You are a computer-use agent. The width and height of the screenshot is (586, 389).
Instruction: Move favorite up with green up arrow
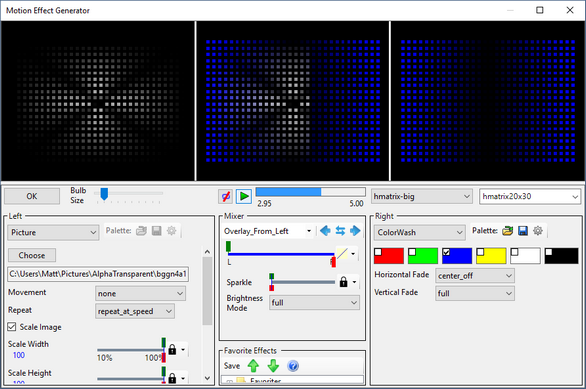pyautogui.click(x=253, y=366)
